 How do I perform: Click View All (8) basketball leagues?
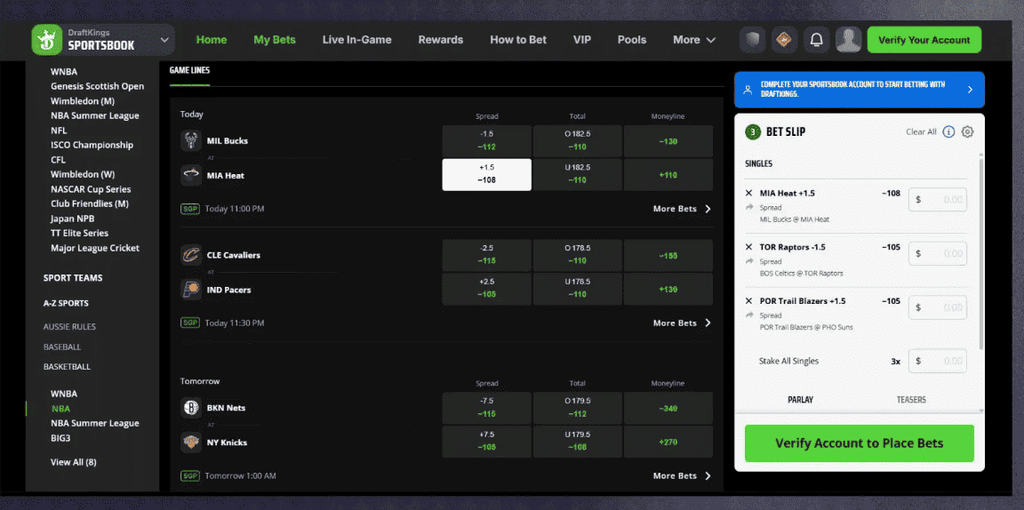pos(73,462)
